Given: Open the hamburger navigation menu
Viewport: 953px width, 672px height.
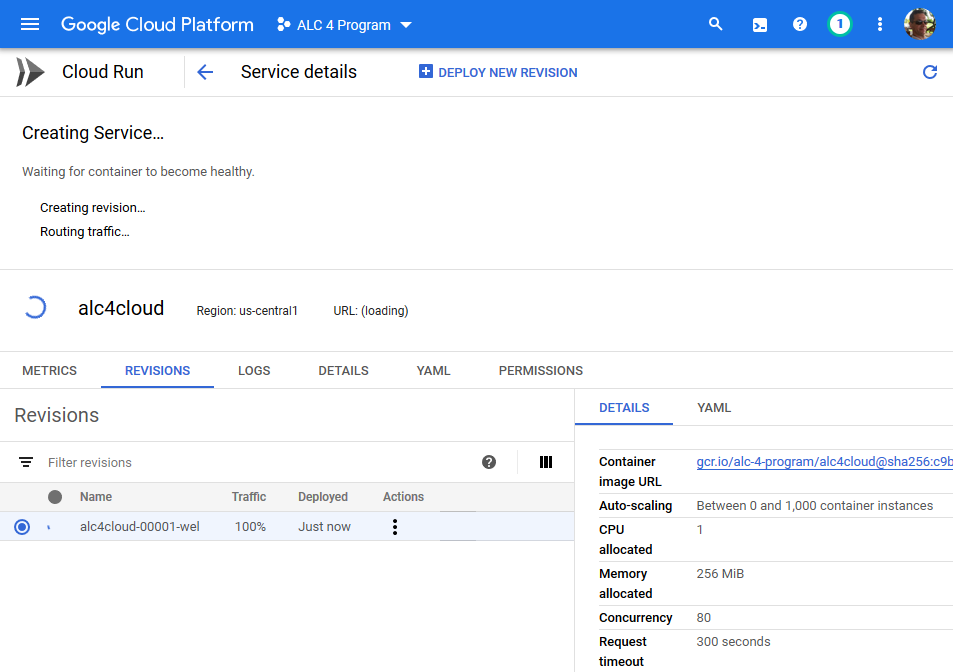Looking at the screenshot, I should (x=30, y=24).
